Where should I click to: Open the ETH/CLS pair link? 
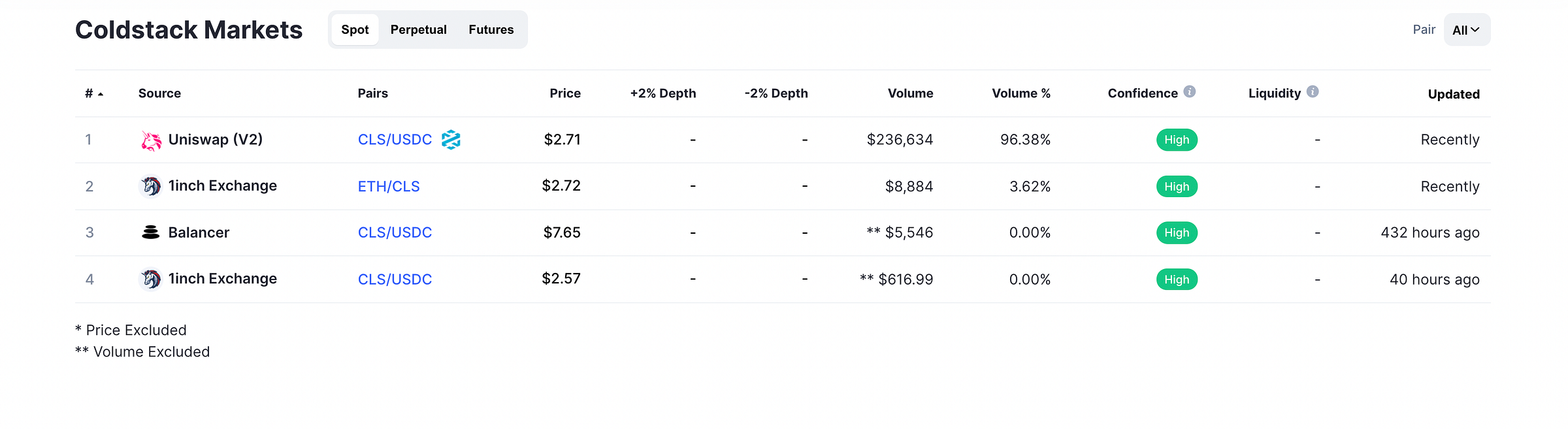click(389, 187)
